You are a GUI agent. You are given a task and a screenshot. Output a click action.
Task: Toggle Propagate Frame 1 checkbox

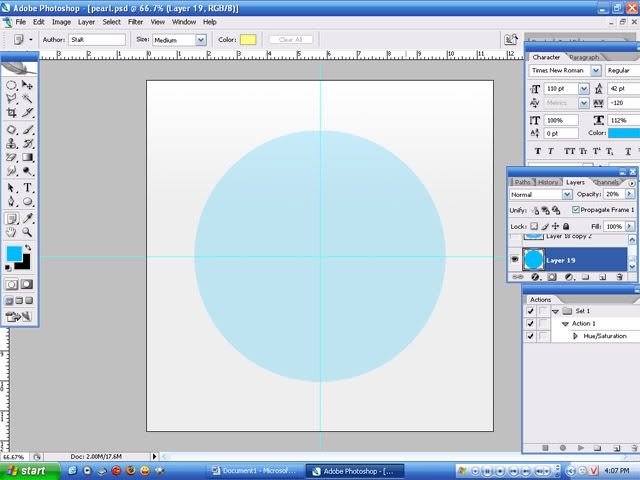576,210
